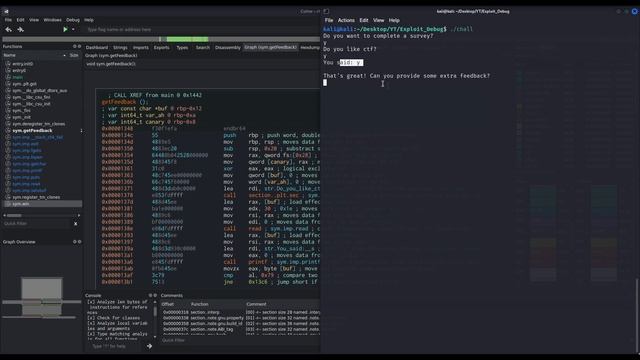Click the function icon beside sym.win
Image resolution: width=640 pixels, height=360 pixels.
click(8, 204)
